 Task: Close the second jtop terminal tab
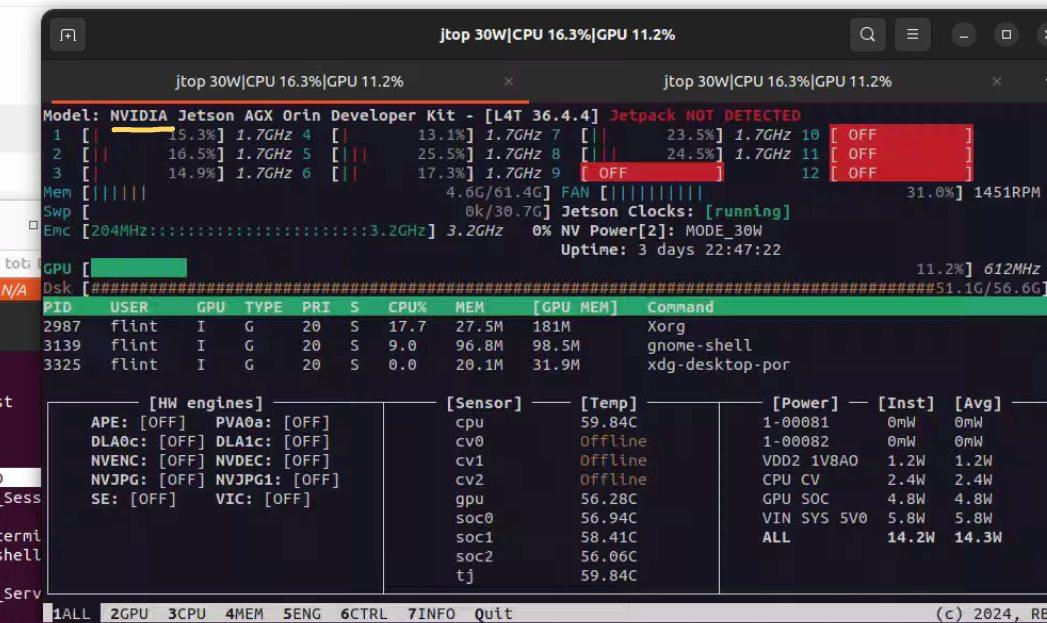coord(996,81)
